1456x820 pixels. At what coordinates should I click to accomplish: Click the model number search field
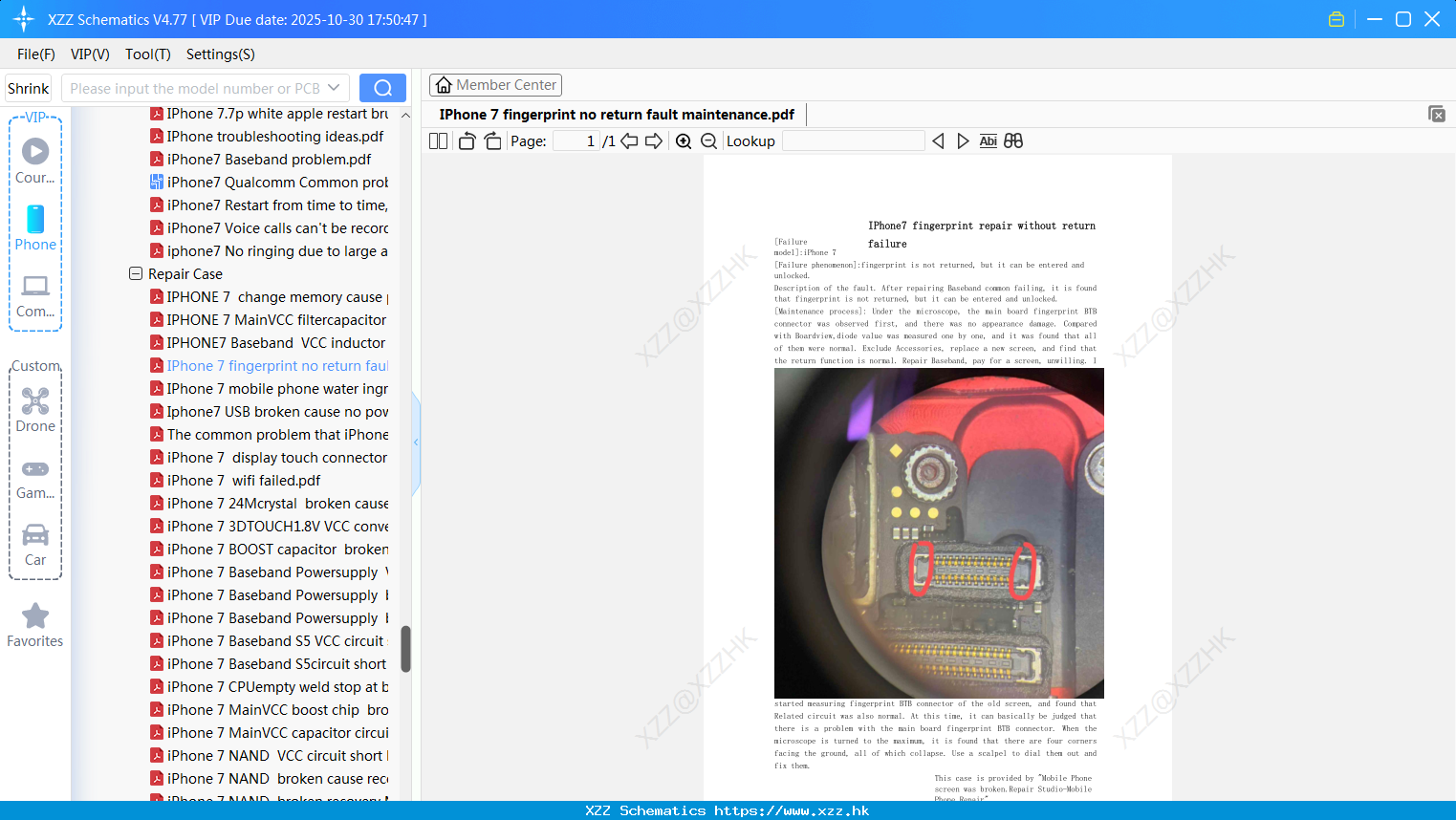(x=195, y=88)
